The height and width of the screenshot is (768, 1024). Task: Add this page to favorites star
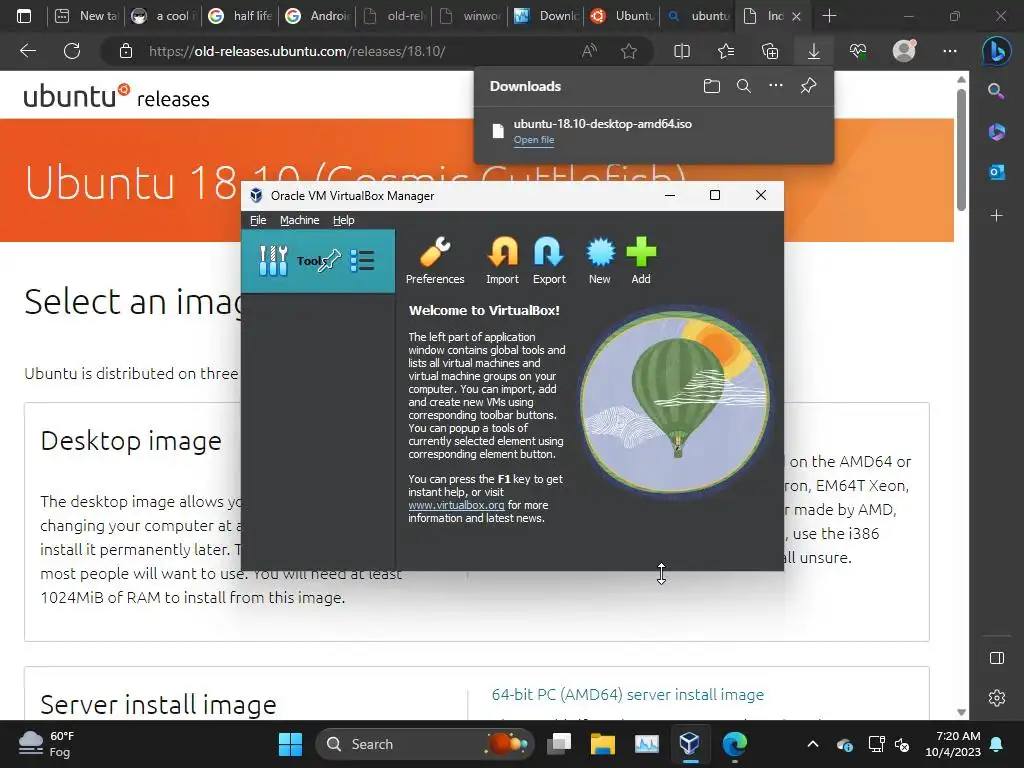point(629,51)
